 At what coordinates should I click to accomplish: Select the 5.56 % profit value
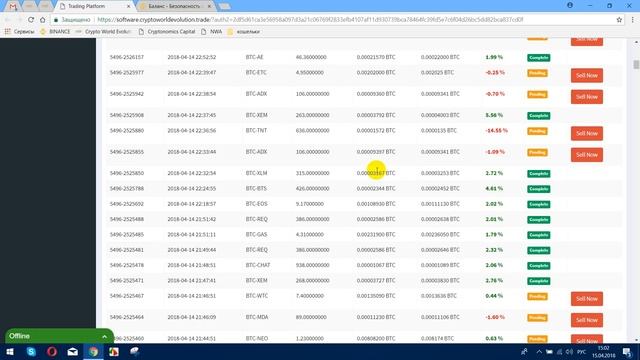click(x=494, y=115)
